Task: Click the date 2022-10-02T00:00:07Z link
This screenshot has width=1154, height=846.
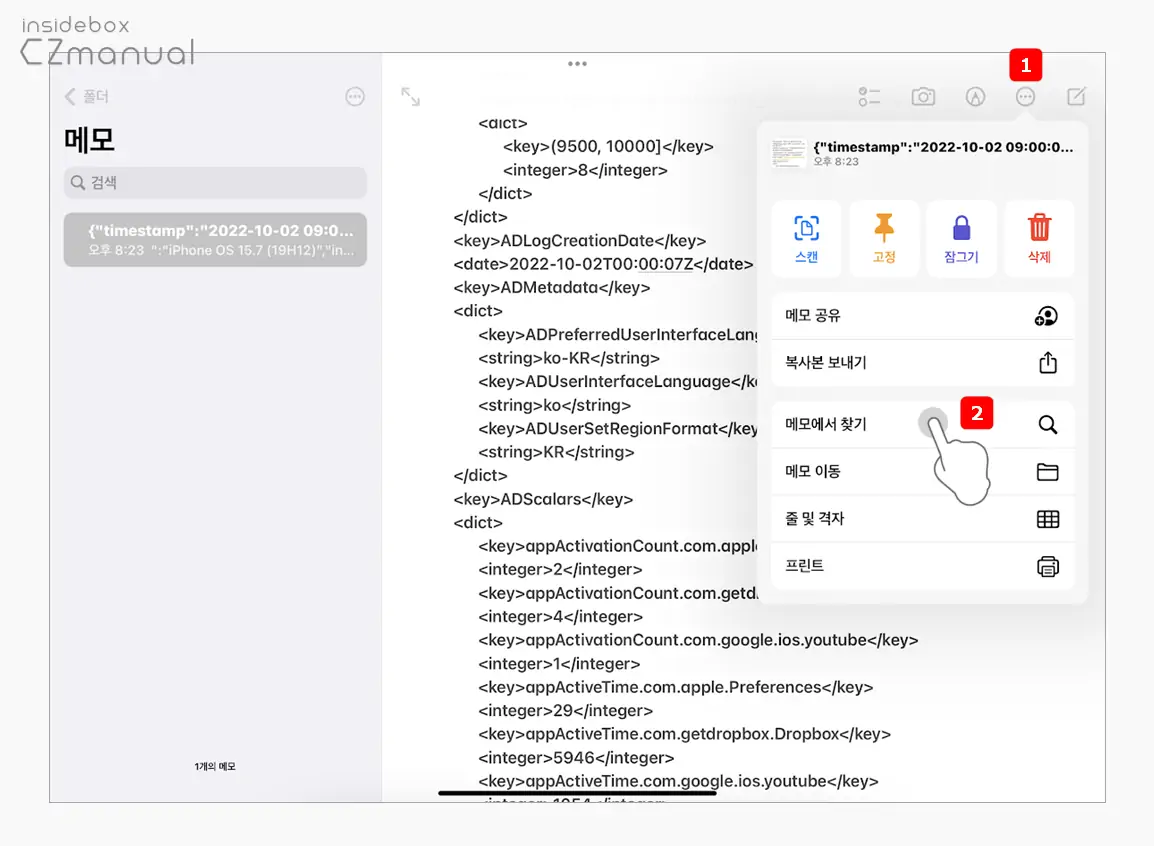Action: [x=601, y=264]
